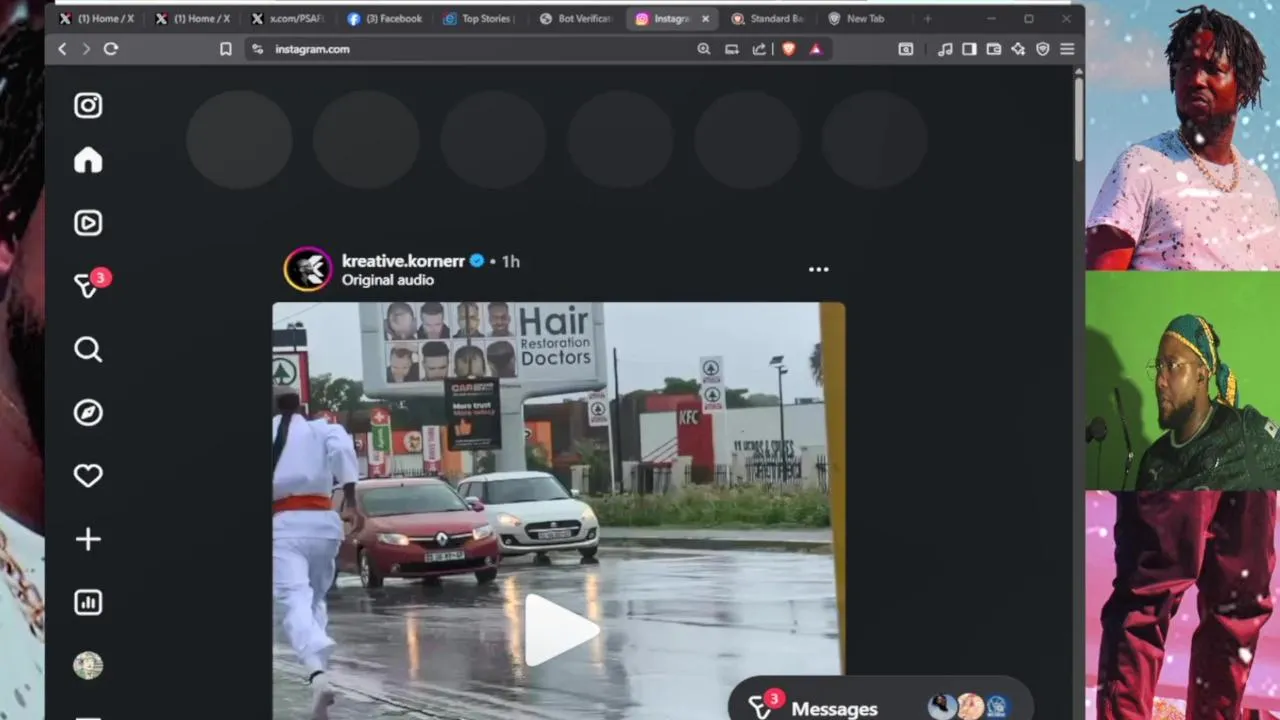This screenshot has width=1280, height=720.
Task: Switch to the x.com/PSAF tab
Action: pos(287,18)
